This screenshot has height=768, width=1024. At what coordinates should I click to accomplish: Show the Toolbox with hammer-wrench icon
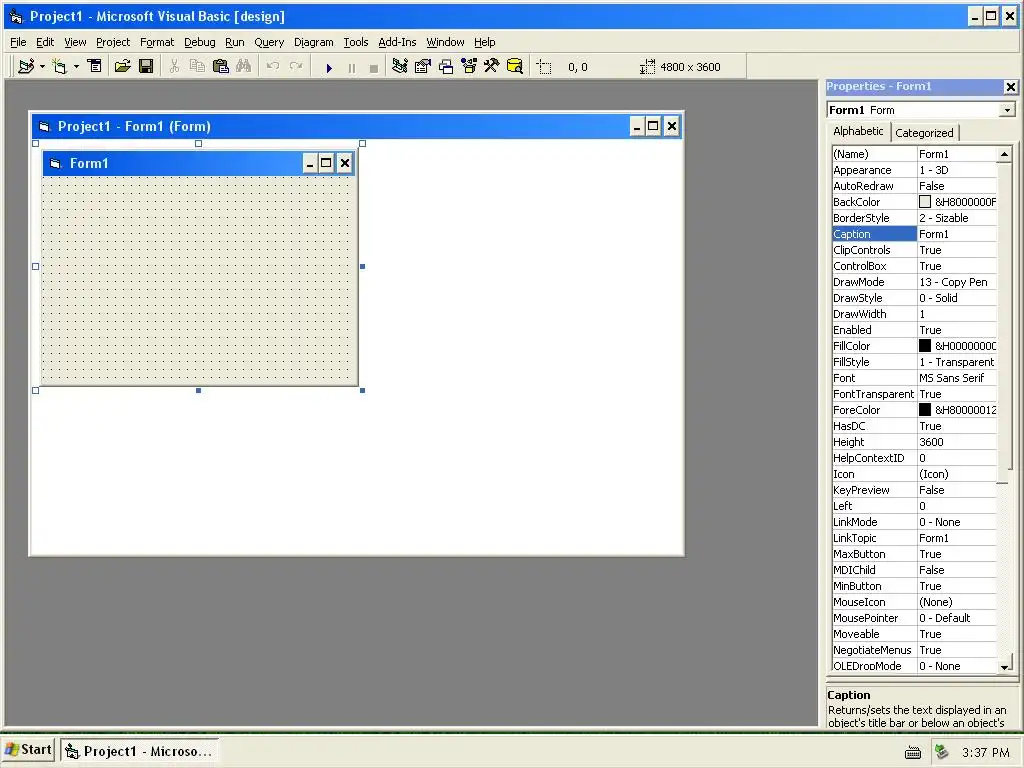pos(491,66)
